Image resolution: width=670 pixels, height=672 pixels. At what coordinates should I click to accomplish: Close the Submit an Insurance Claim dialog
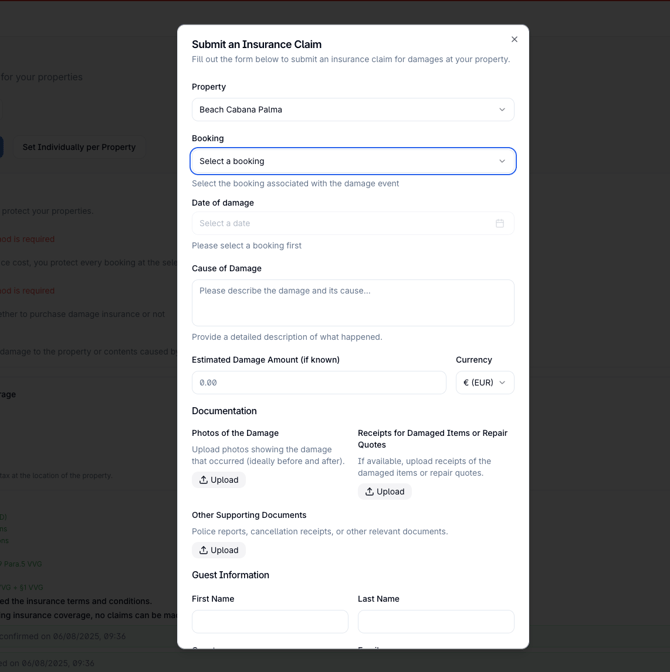click(x=514, y=39)
